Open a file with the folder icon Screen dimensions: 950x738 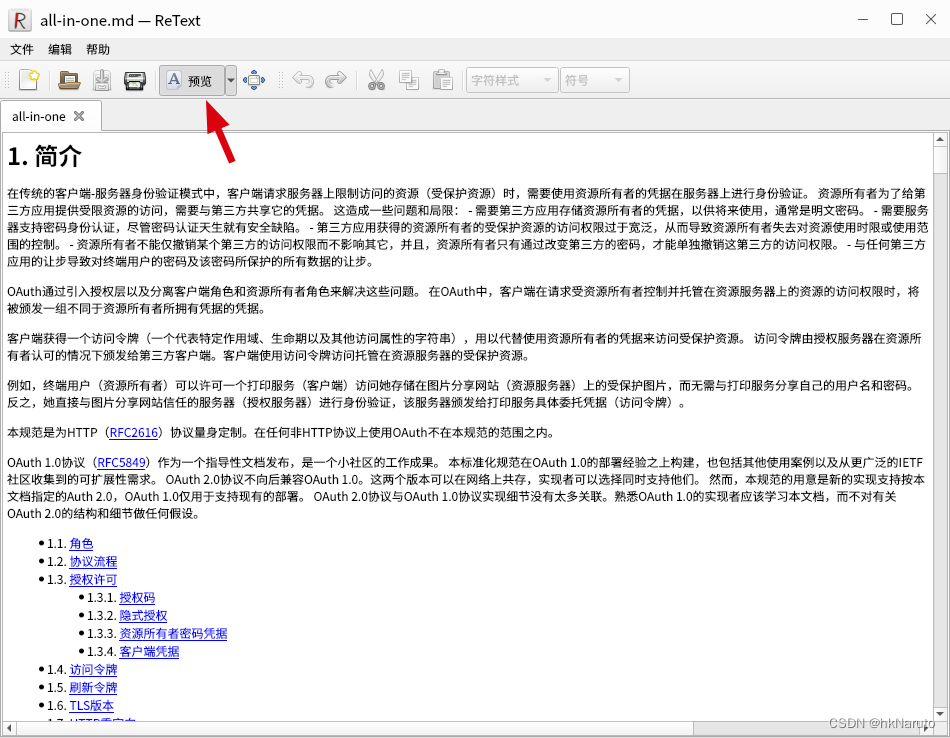68,81
